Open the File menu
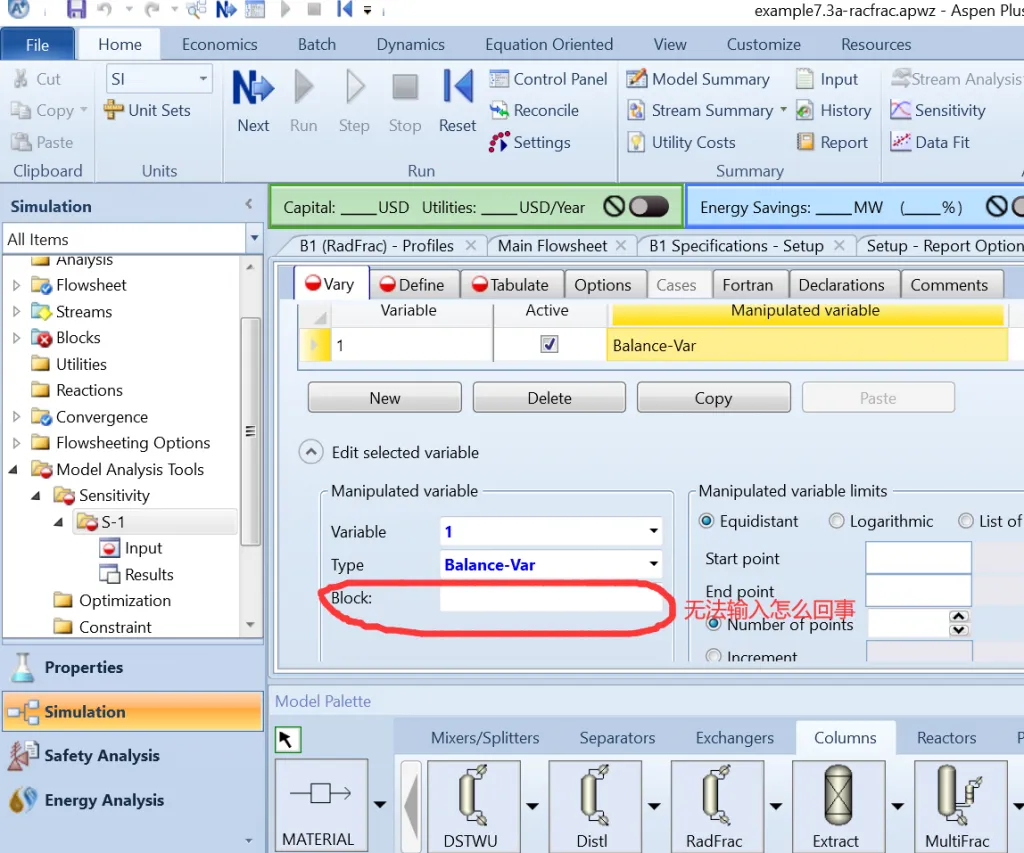This screenshot has width=1024, height=853. [37, 44]
